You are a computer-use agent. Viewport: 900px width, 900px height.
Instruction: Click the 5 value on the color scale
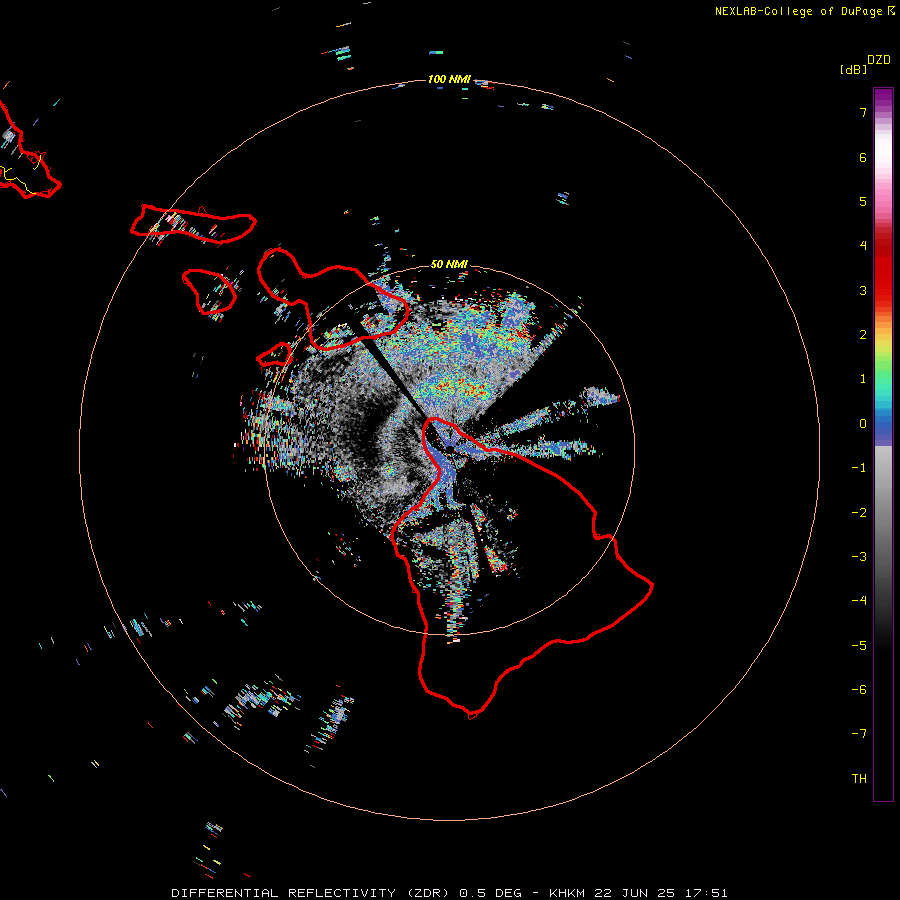(863, 201)
